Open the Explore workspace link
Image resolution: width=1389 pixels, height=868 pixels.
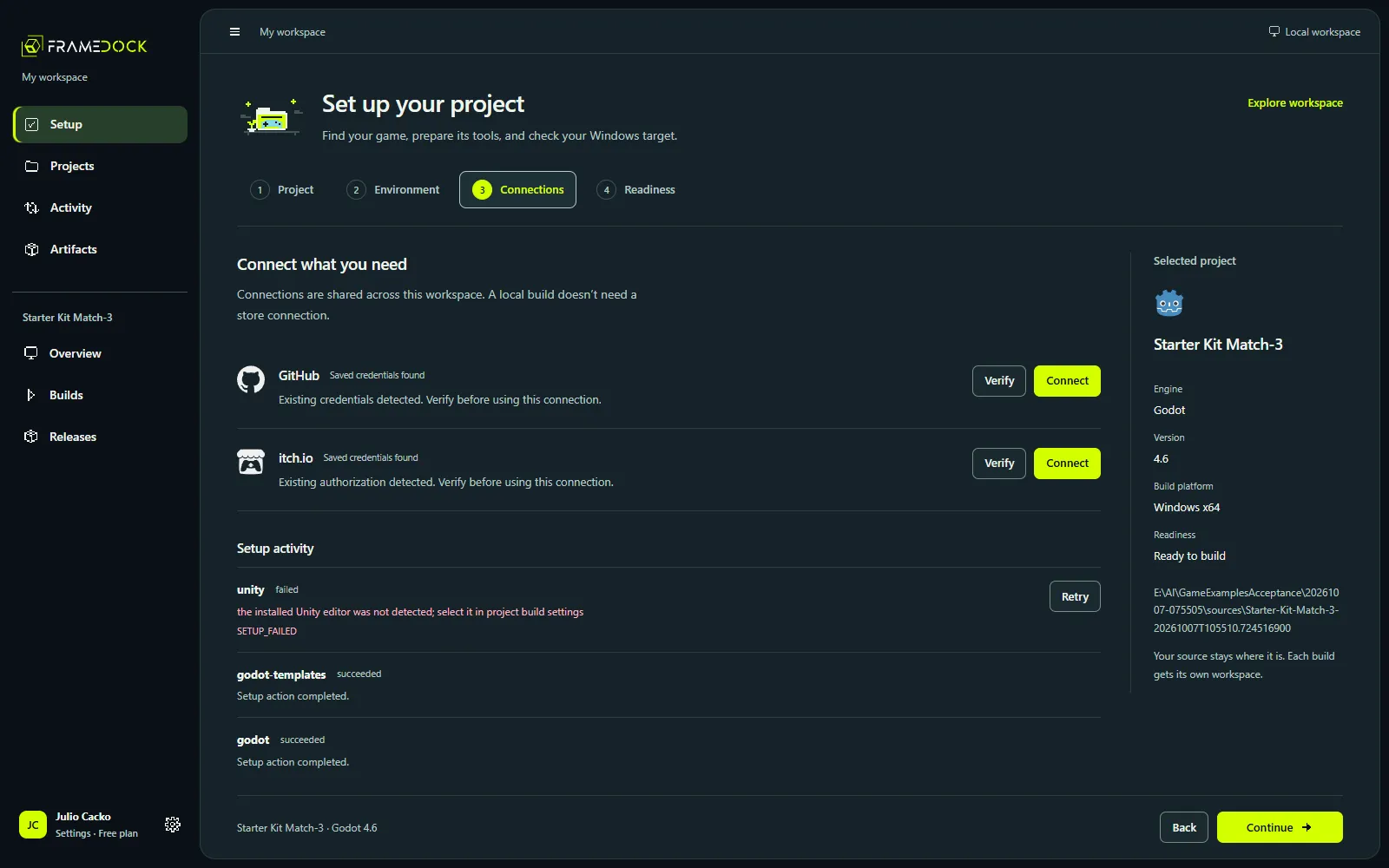click(1295, 102)
